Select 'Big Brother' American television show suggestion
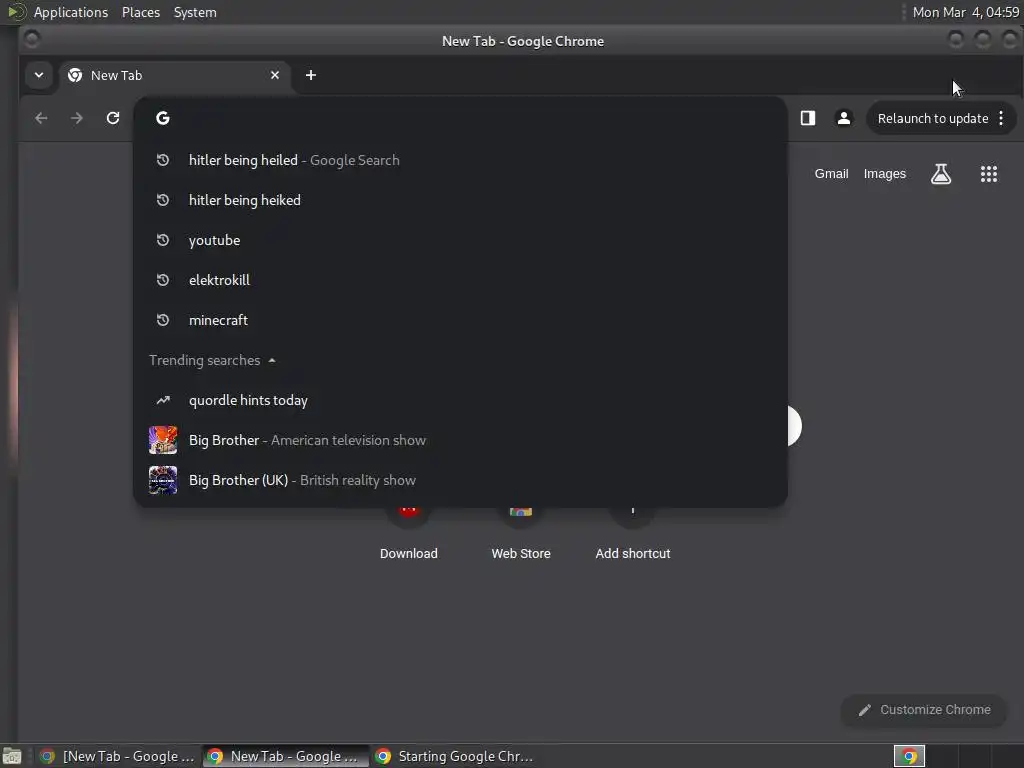Screen dimensions: 1024x768 coord(460,440)
